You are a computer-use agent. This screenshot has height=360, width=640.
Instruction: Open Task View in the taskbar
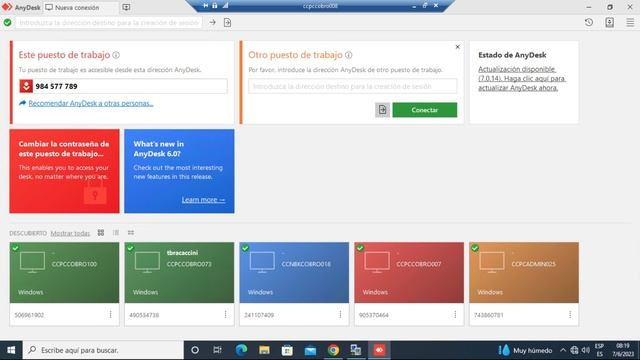tap(218, 350)
